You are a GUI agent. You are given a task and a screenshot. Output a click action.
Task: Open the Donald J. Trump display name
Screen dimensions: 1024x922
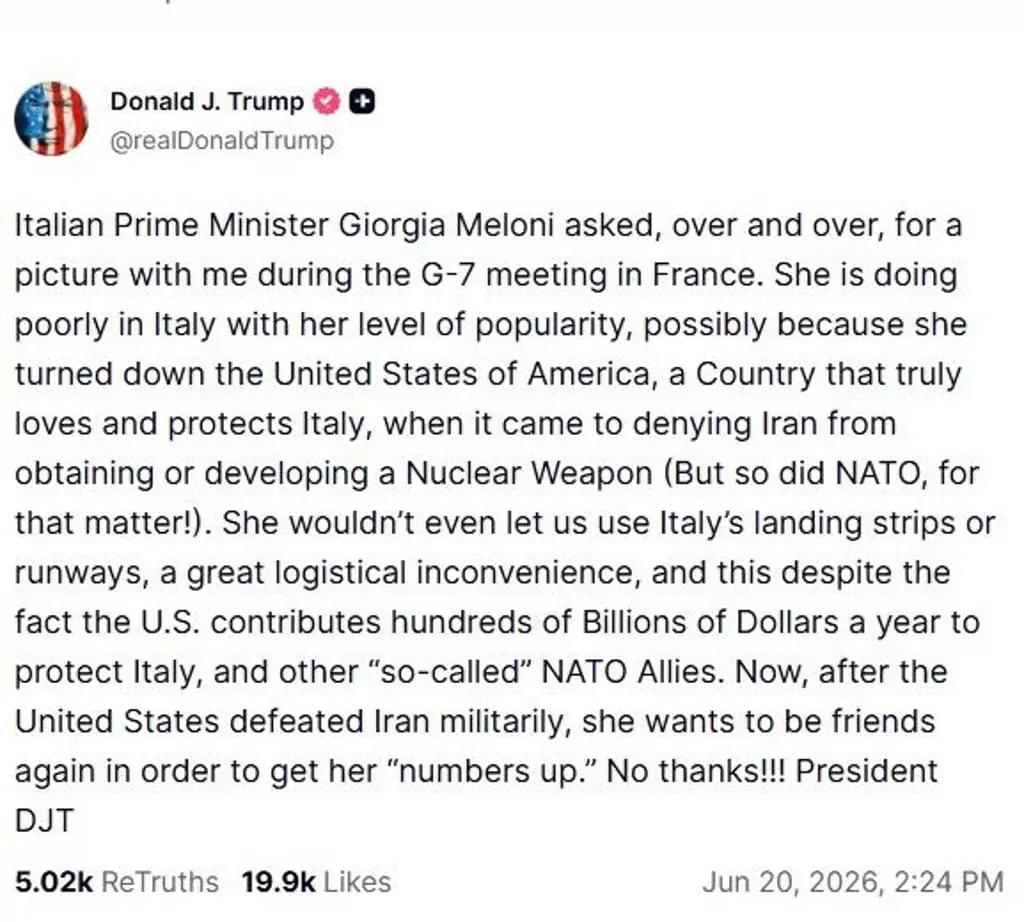click(x=207, y=101)
